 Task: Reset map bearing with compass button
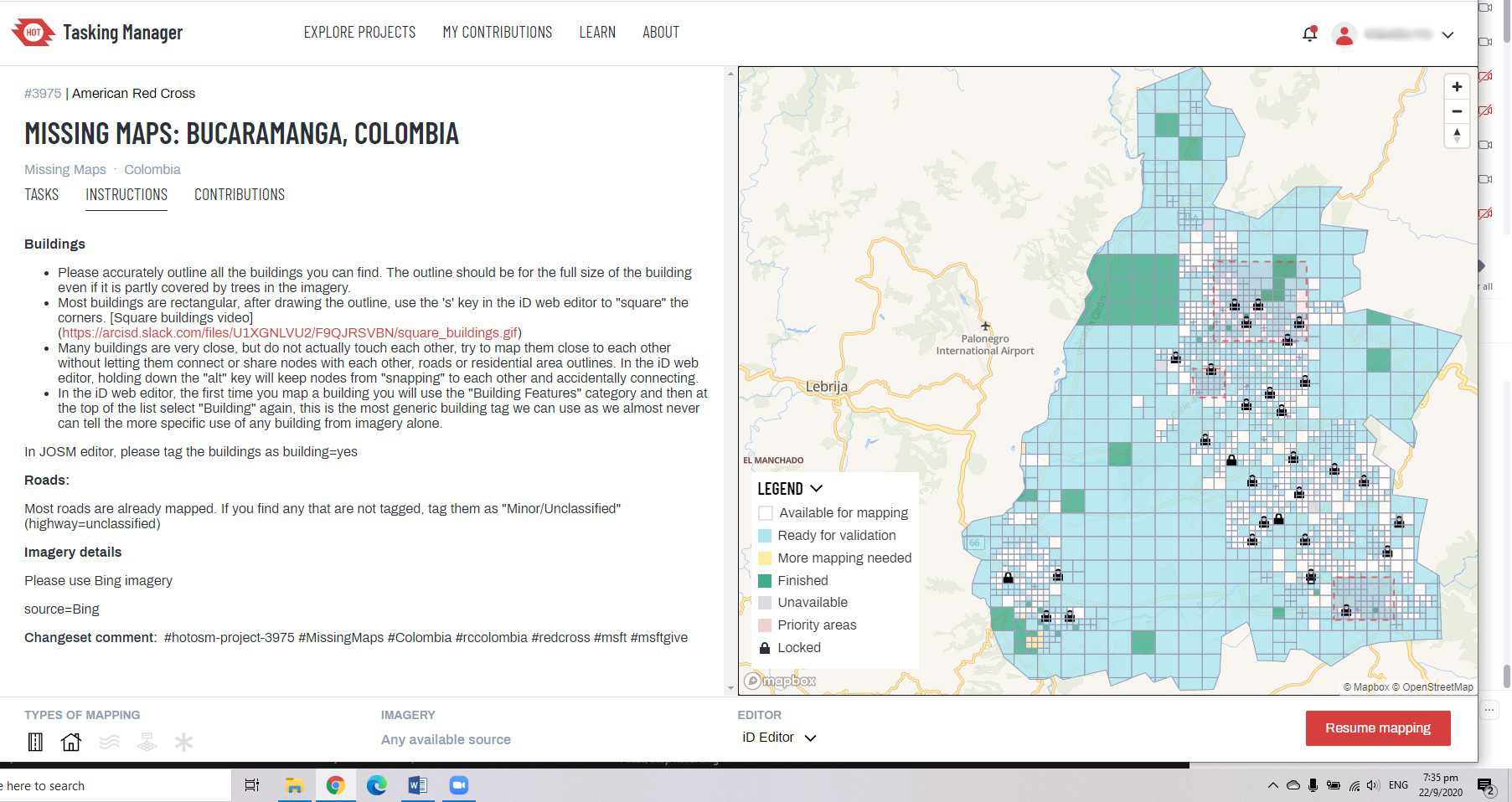pyautogui.click(x=1457, y=136)
